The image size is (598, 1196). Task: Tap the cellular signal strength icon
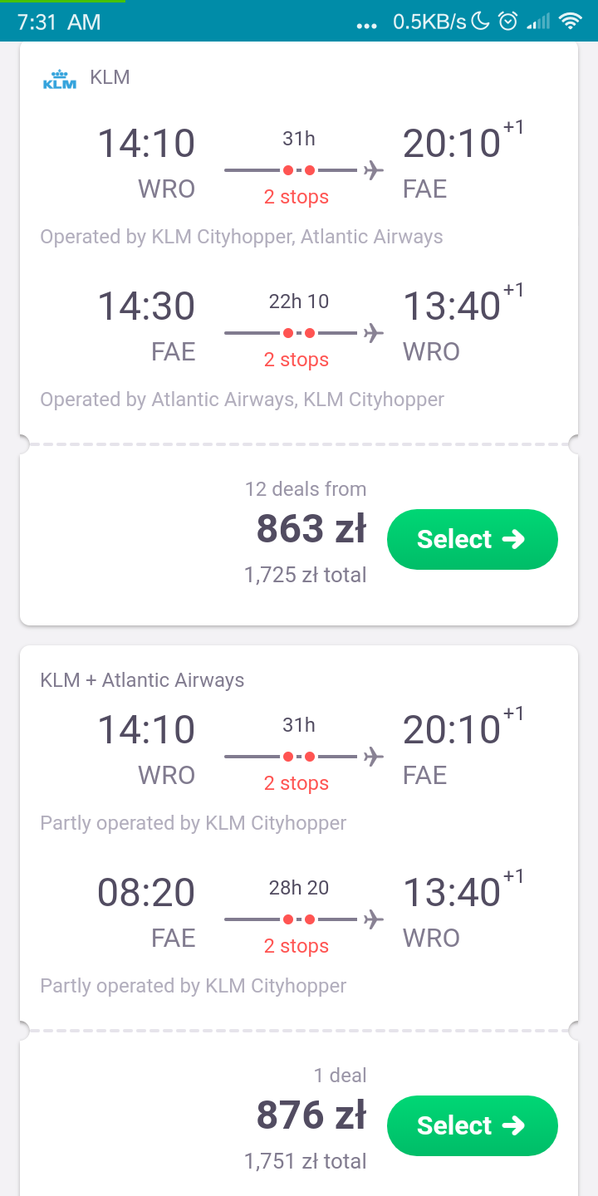coord(539,21)
